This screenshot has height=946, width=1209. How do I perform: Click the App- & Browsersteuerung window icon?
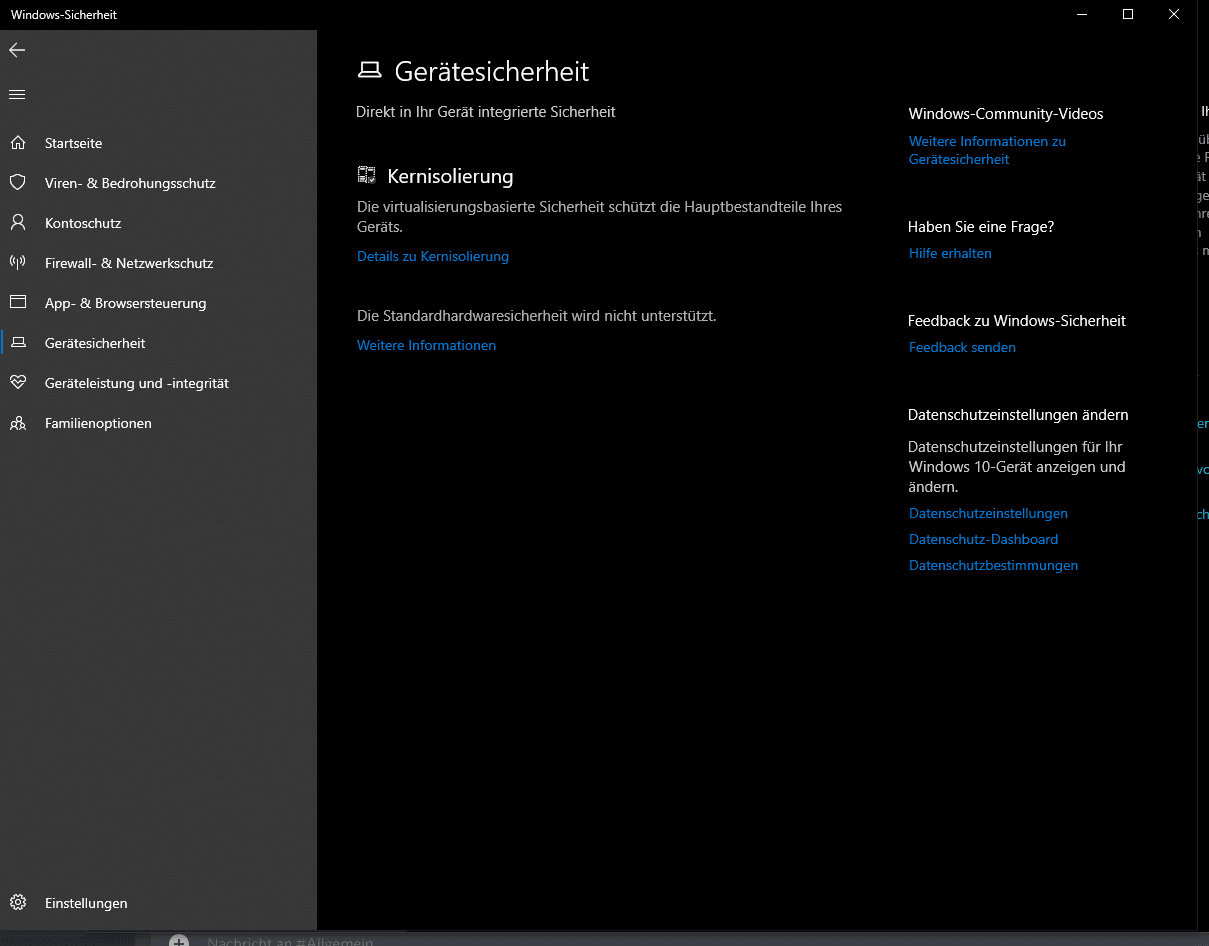point(17,303)
